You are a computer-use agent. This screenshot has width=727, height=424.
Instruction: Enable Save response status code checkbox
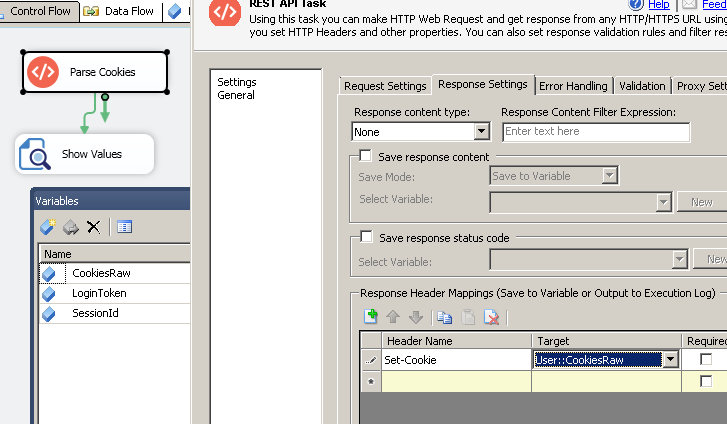[x=366, y=237]
